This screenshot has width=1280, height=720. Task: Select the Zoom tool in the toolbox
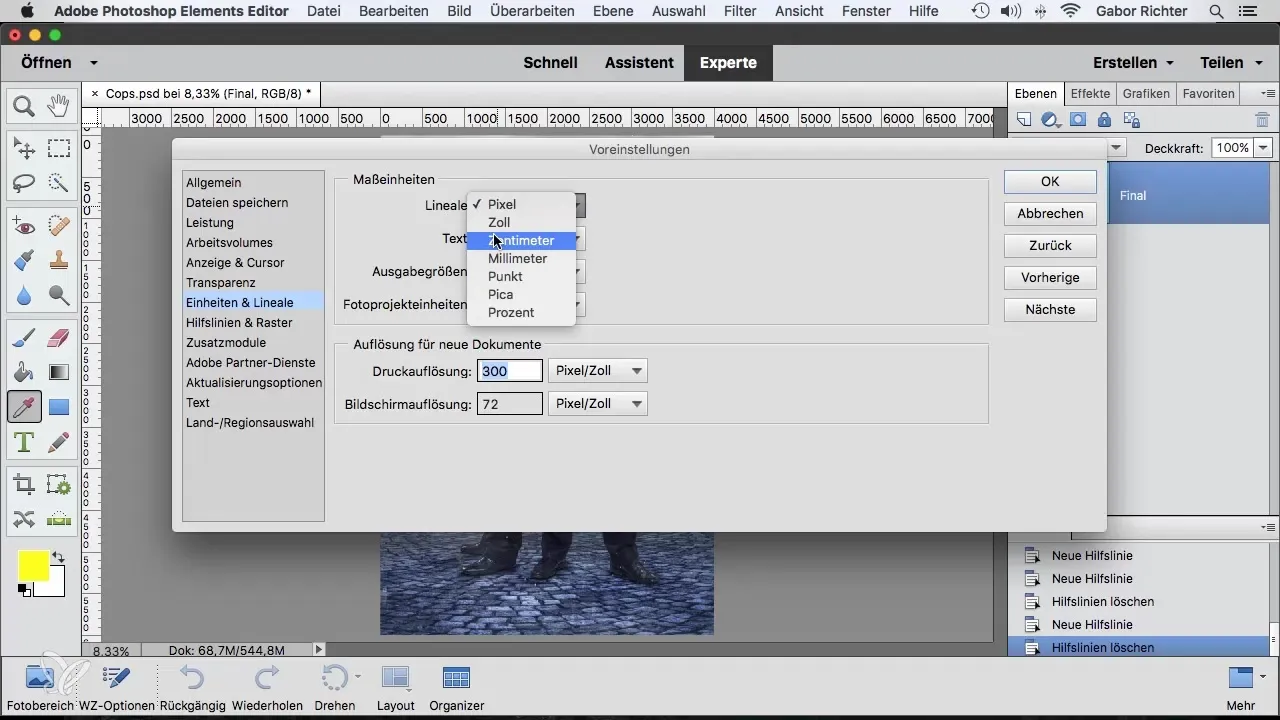point(24,105)
